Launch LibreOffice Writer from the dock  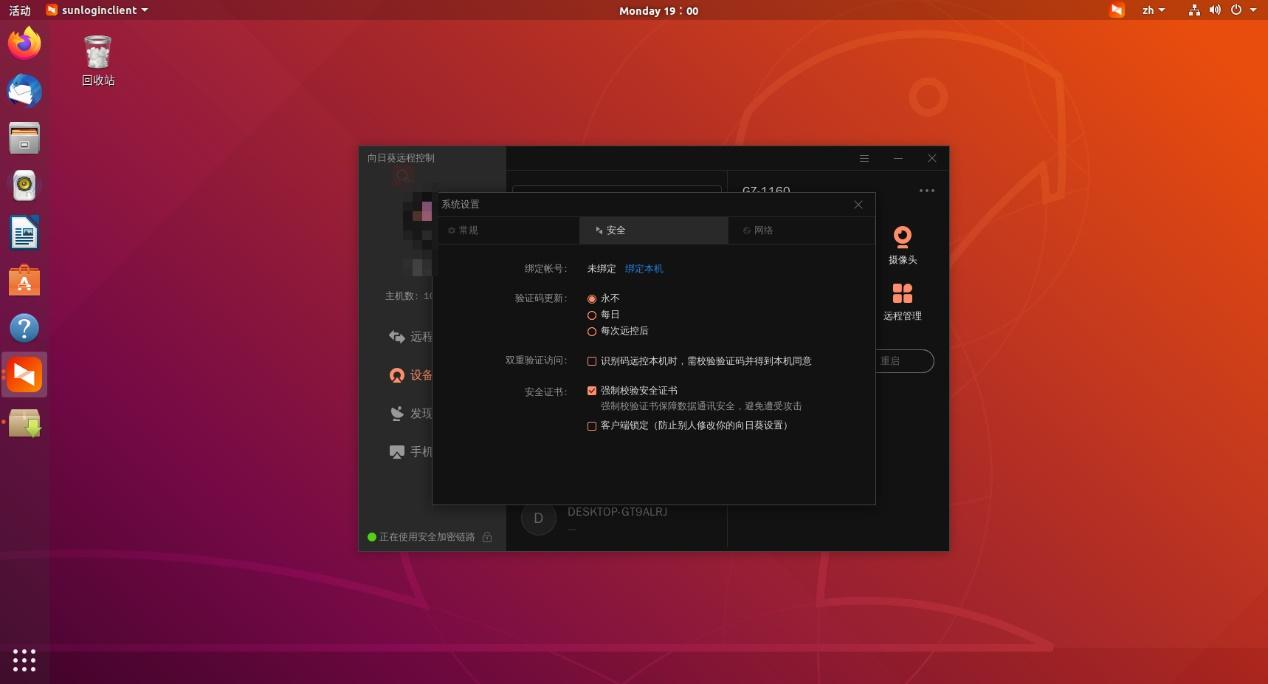24,233
